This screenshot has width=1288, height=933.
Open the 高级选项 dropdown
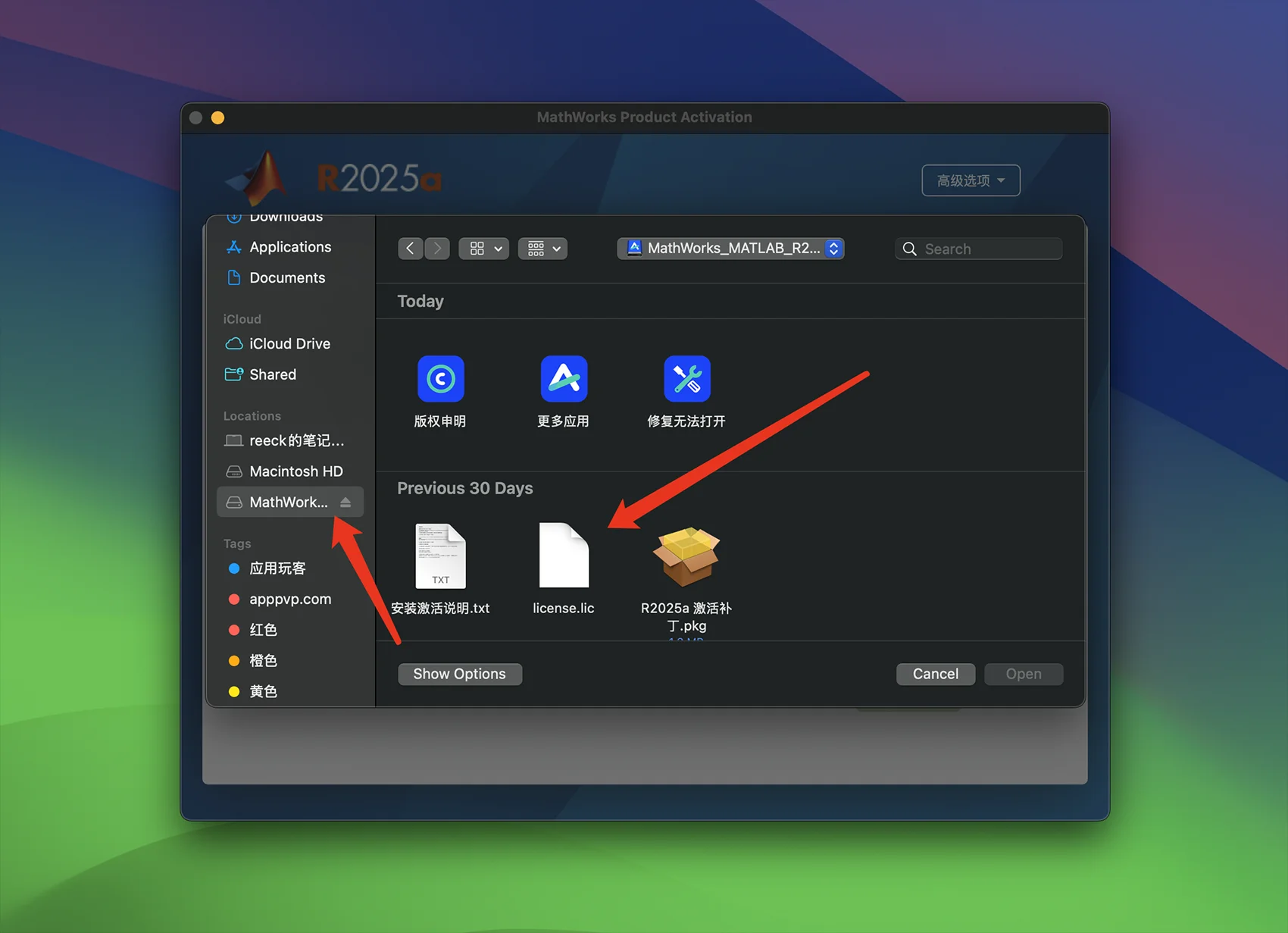click(x=971, y=180)
